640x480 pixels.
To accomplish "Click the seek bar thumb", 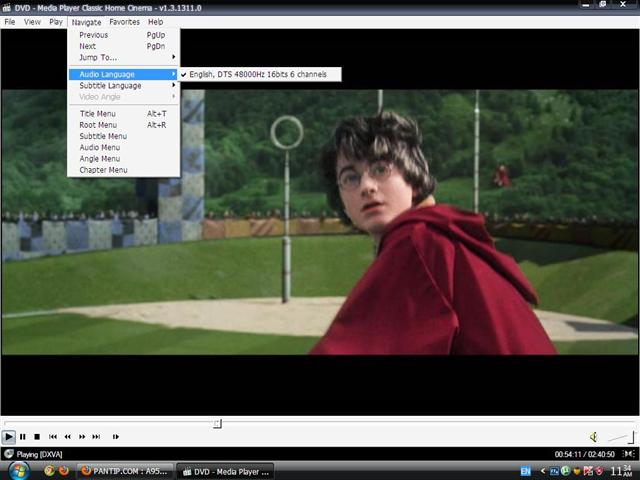I will pos(218,424).
